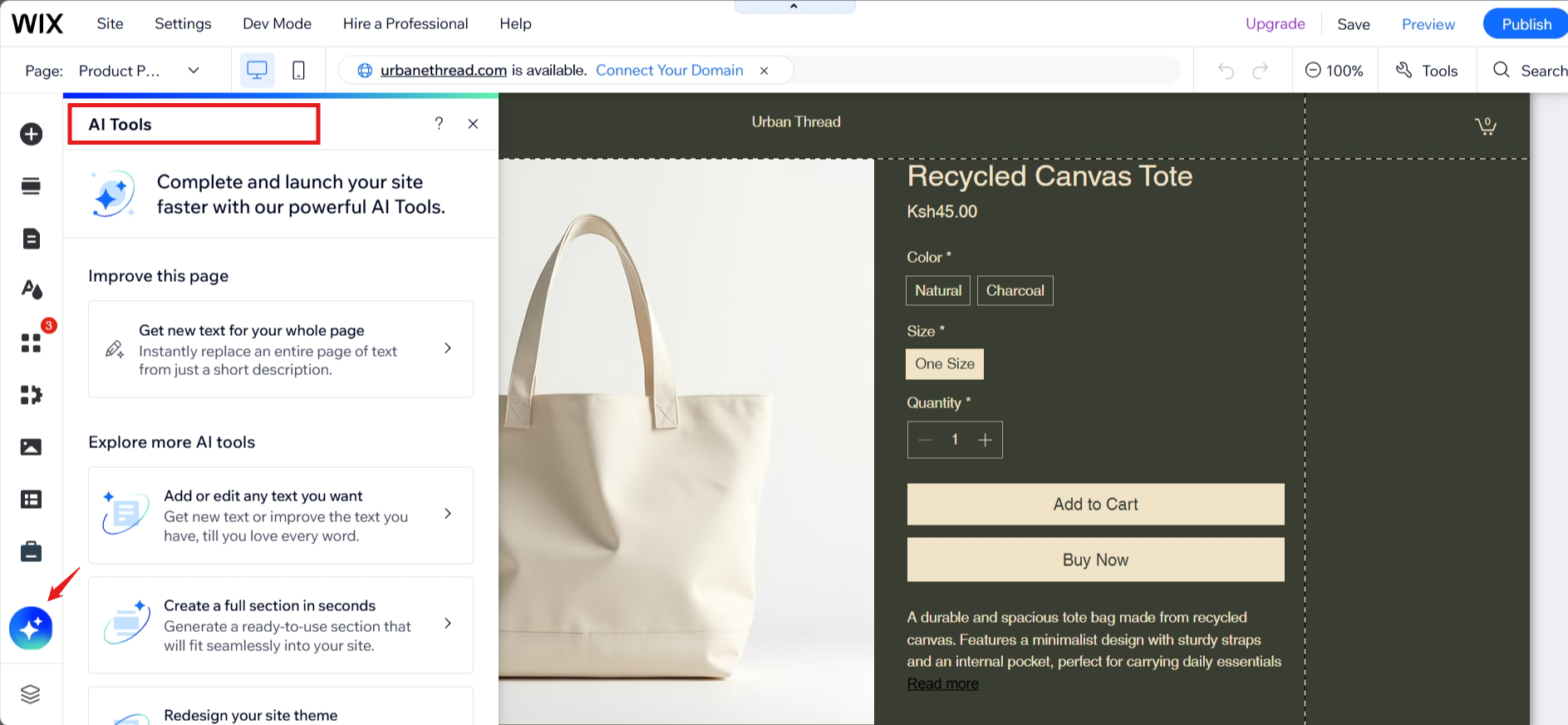Click the urbanethread.com domain link
1568x725 pixels.
point(444,70)
